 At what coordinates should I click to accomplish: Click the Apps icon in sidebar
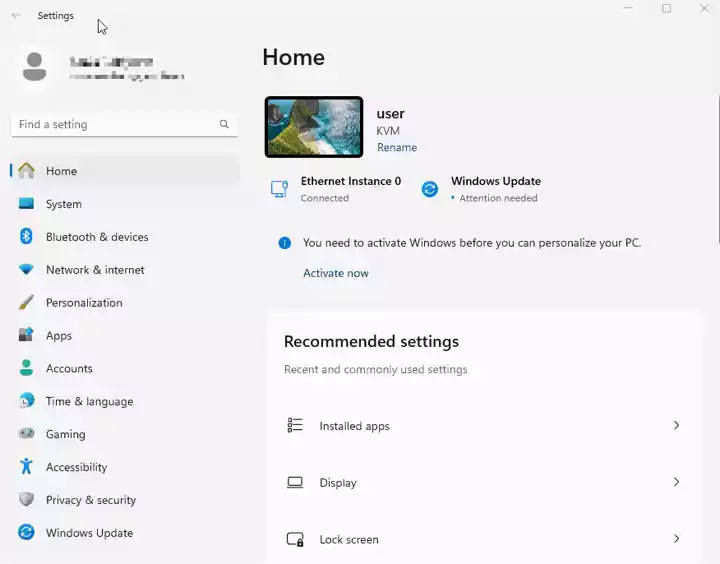pyautogui.click(x=26, y=335)
